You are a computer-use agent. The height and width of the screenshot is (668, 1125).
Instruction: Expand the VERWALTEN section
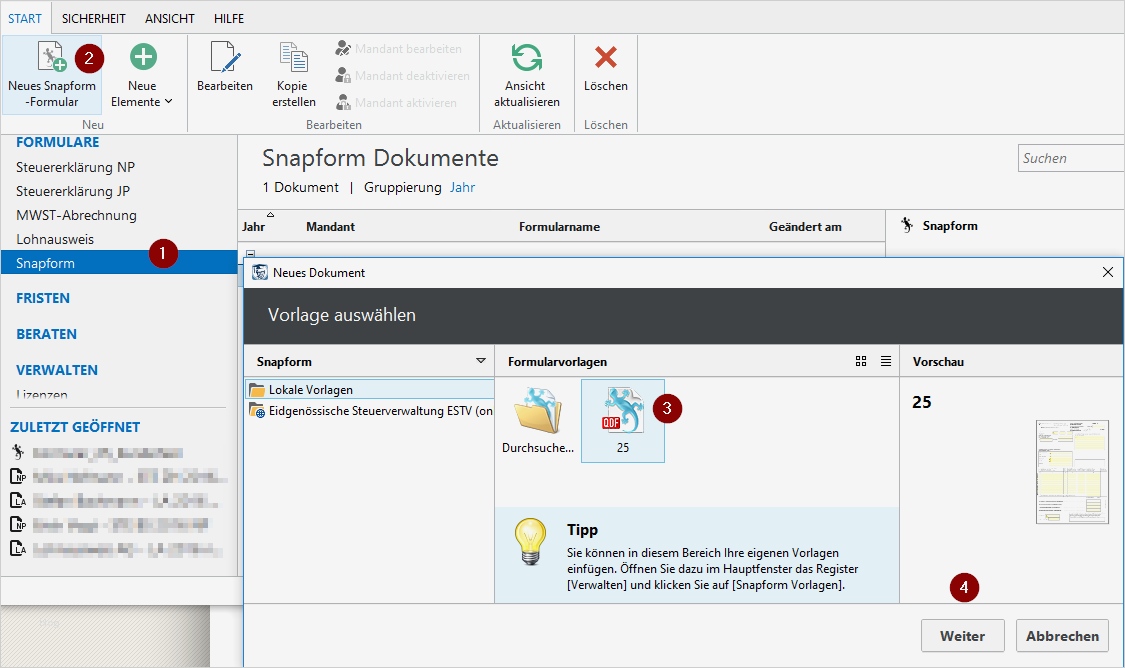click(57, 370)
